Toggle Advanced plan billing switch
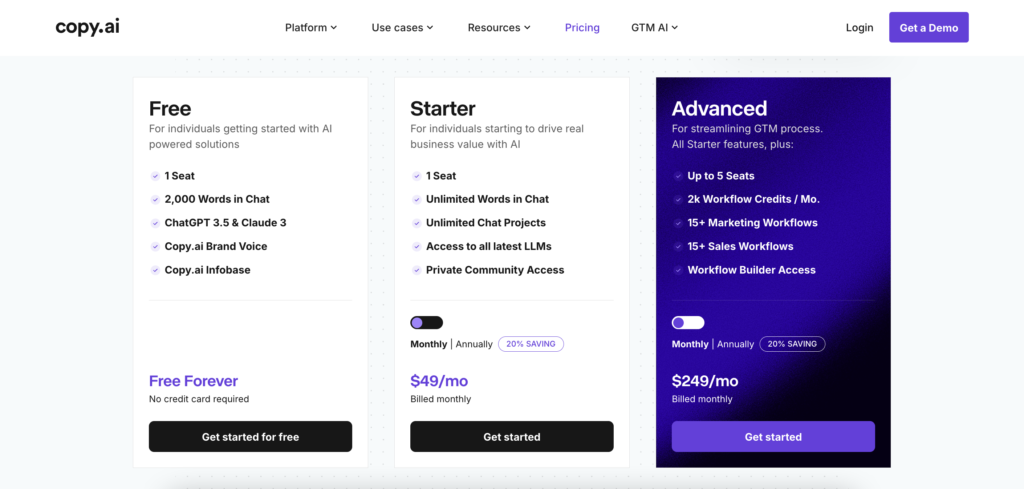Viewport: 1024px width, 489px height. 688,323
